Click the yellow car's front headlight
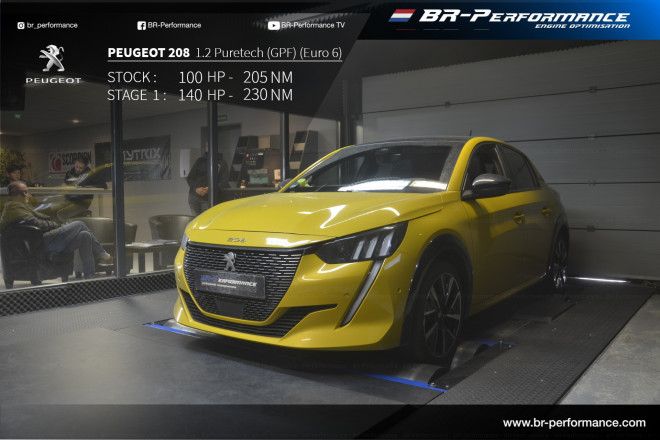The height and width of the screenshot is (440, 660). (364, 245)
